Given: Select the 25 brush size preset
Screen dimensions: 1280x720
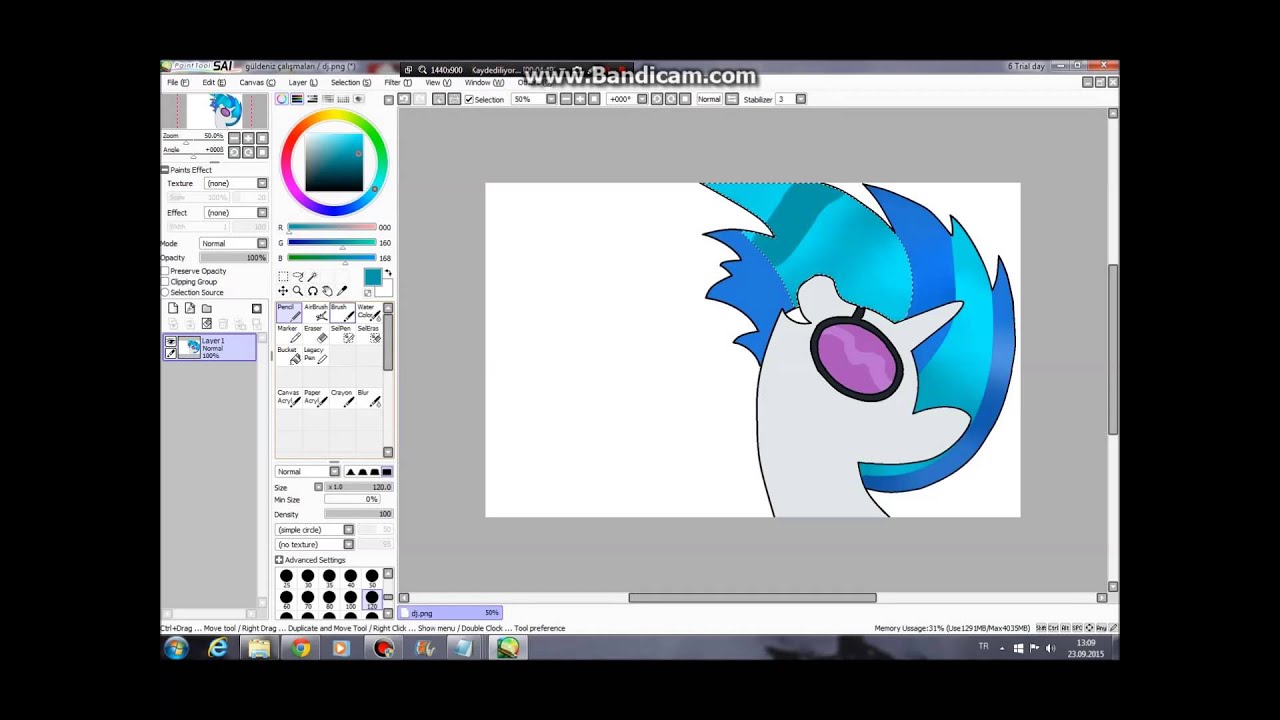Looking at the screenshot, I should (286, 577).
